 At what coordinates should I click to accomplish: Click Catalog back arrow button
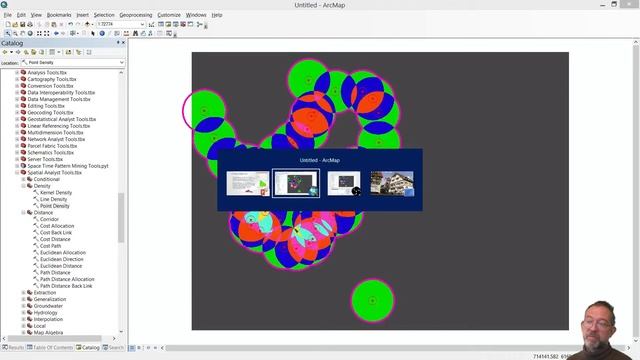tap(5, 52)
